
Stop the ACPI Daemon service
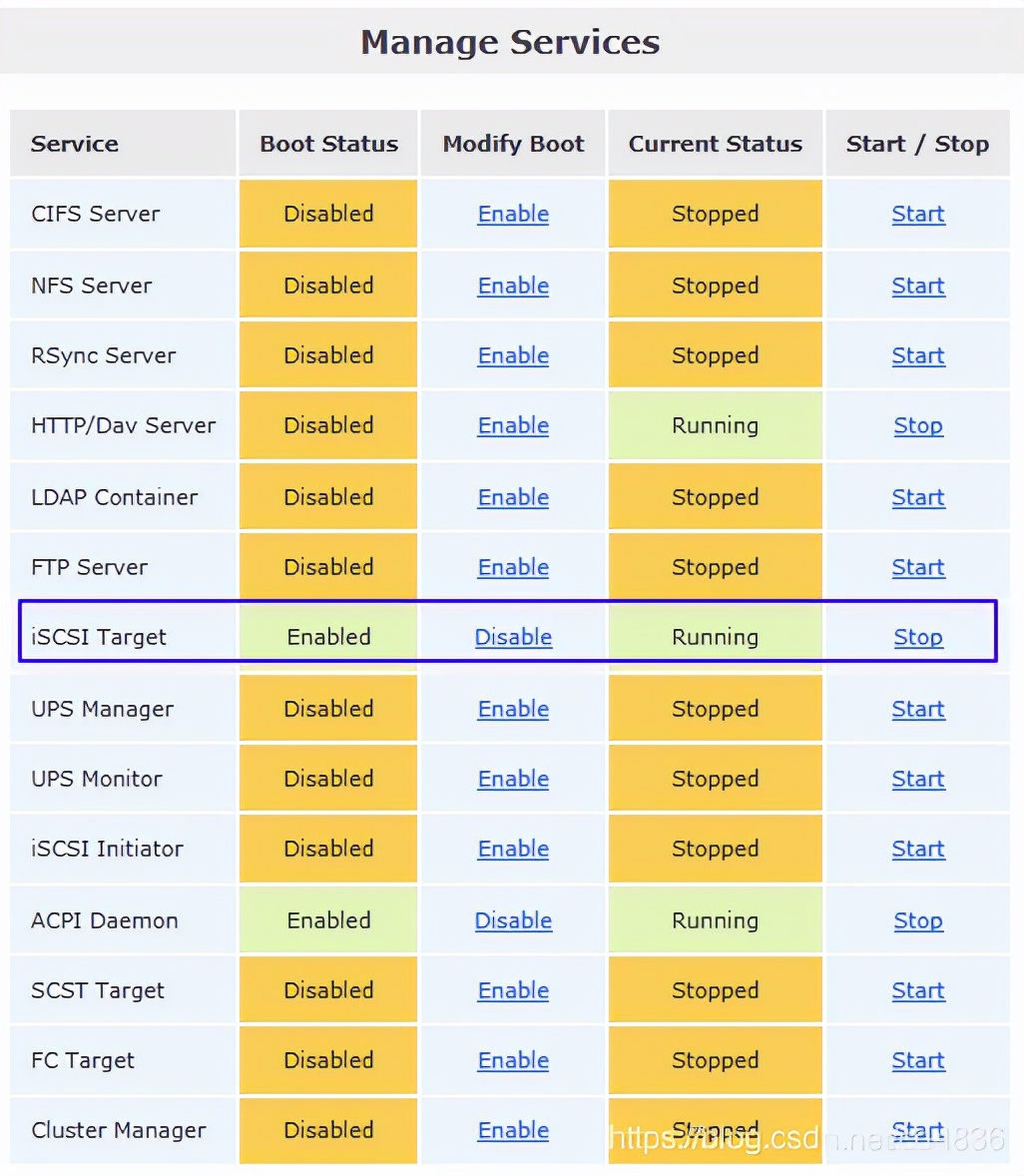917,920
